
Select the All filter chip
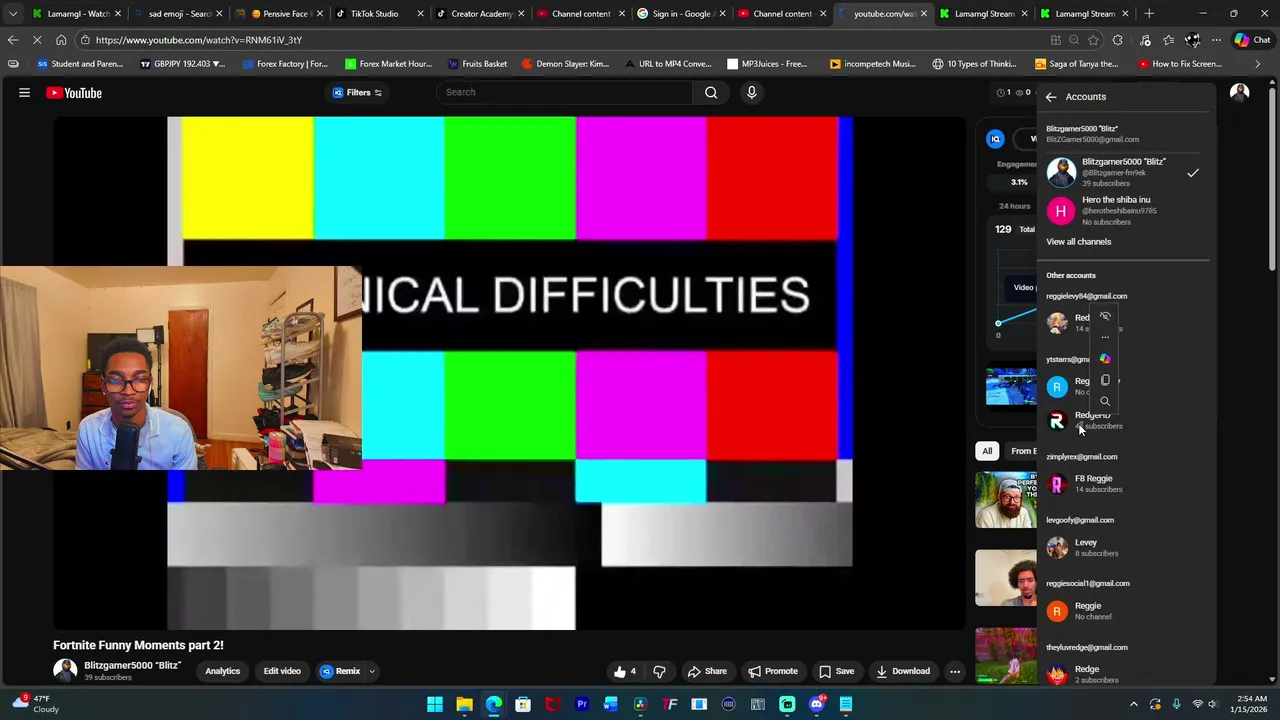click(987, 451)
